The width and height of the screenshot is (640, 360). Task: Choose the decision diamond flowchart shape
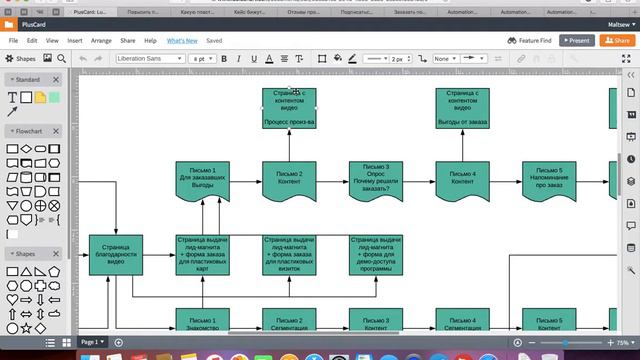pyautogui.click(x=26, y=149)
